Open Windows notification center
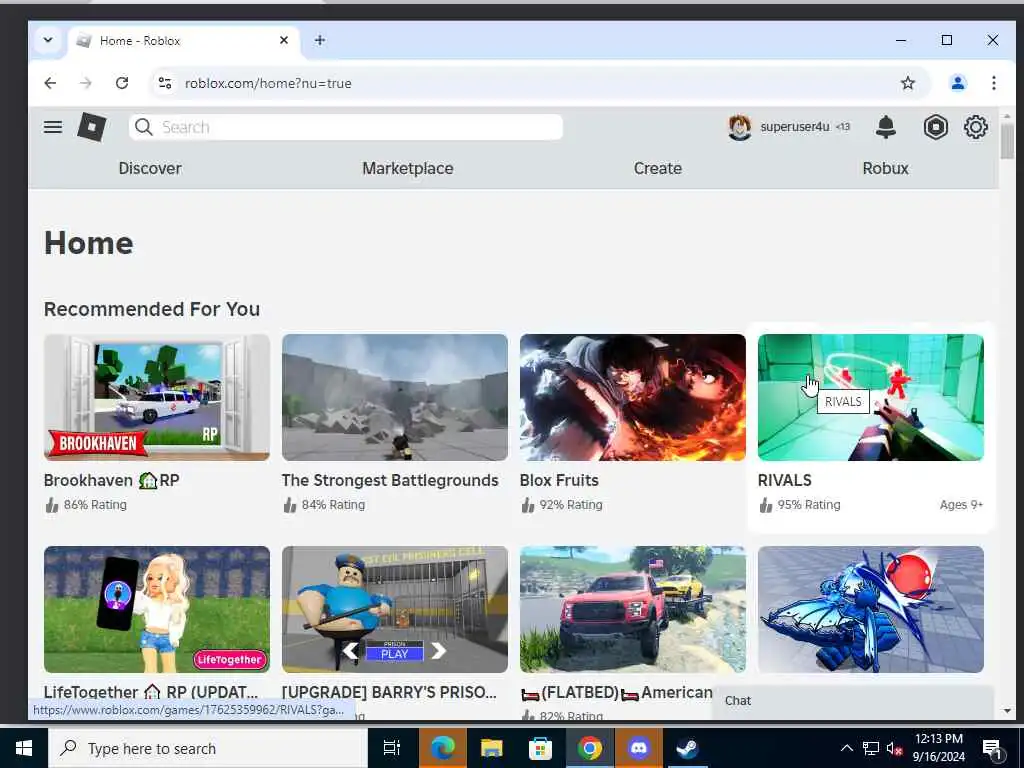 (x=992, y=749)
